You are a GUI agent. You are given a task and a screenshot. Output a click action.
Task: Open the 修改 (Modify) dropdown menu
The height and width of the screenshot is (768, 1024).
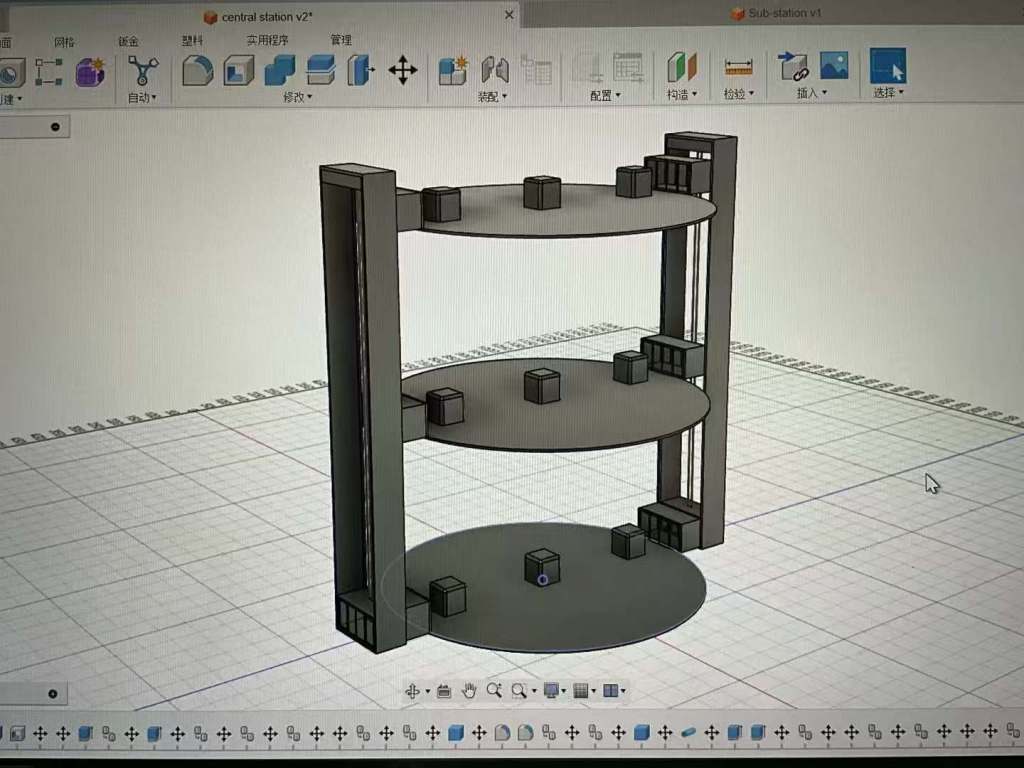tap(298, 97)
